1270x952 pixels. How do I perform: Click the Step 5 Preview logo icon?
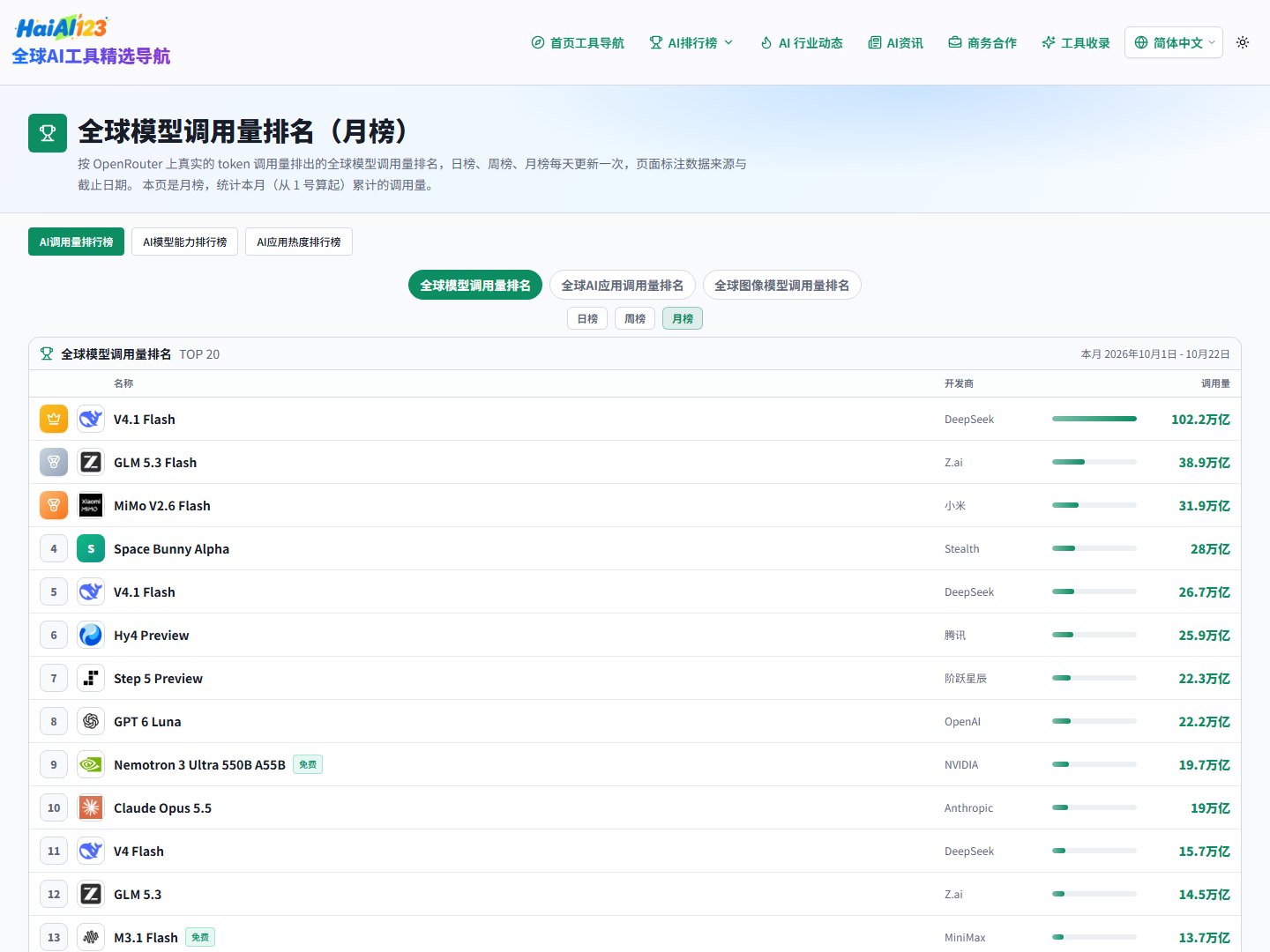[x=91, y=678]
